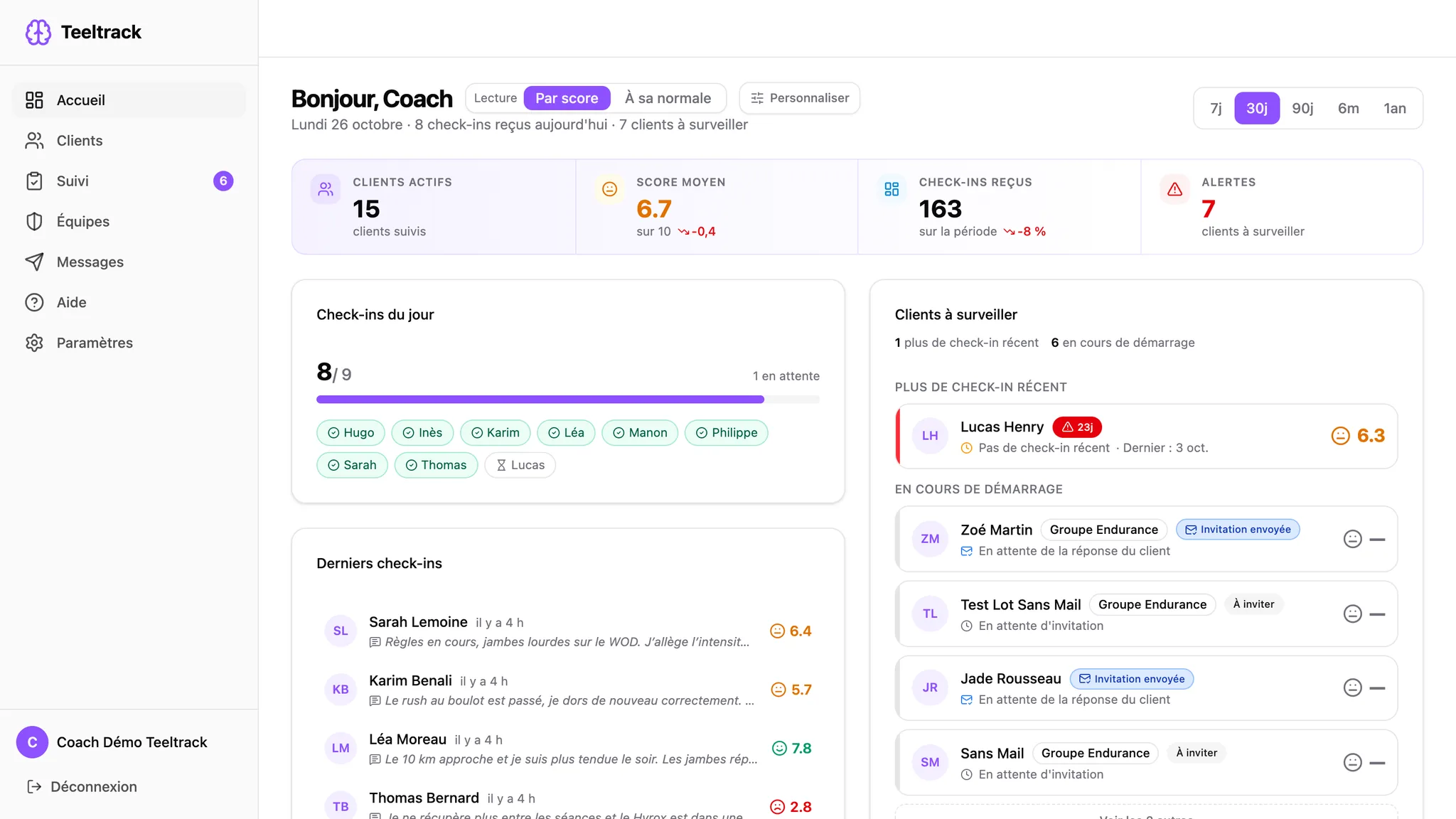Go to the Suivi menu item
This screenshot has height=819, width=1456.
(129, 181)
